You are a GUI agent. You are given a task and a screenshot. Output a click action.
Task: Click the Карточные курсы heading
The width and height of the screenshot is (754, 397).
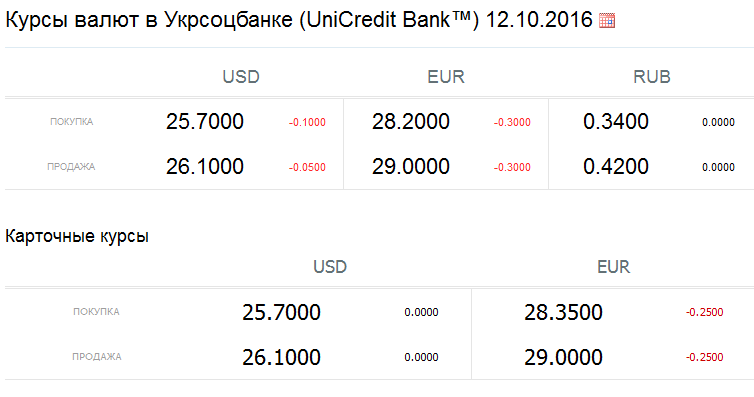pos(77,236)
